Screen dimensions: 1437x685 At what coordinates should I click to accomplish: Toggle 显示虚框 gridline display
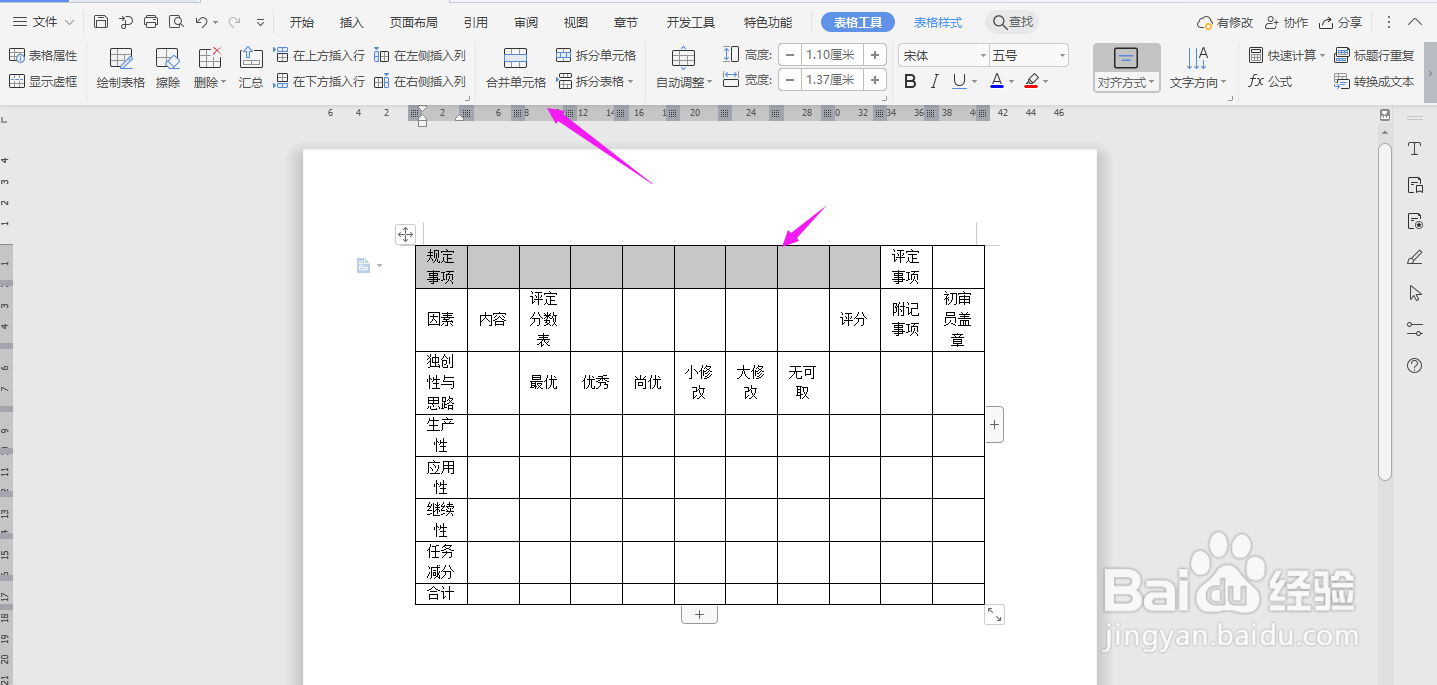tap(44, 81)
